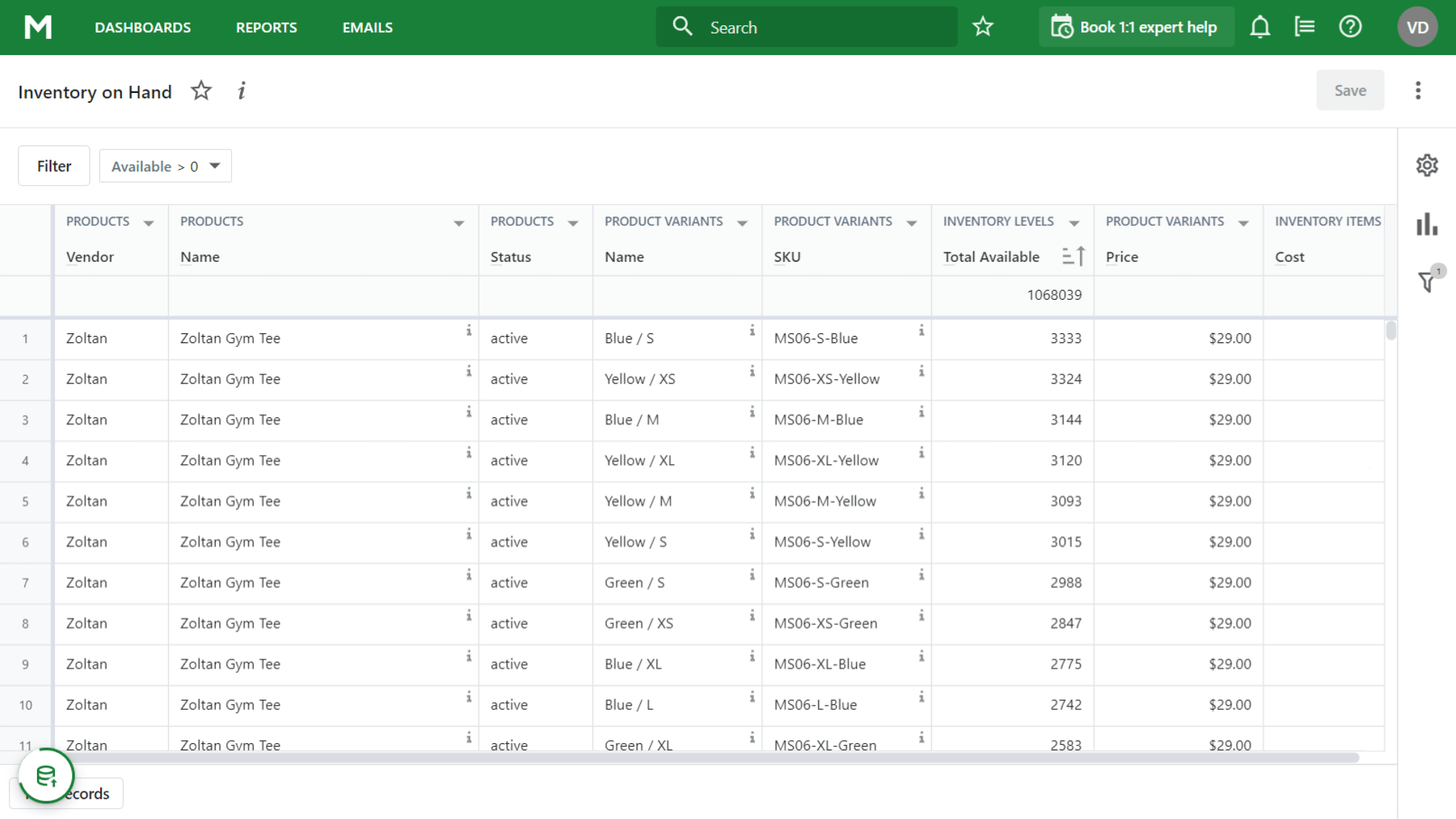The height and width of the screenshot is (819, 1456).
Task: Click the favorites star in header
Action: coord(983,27)
